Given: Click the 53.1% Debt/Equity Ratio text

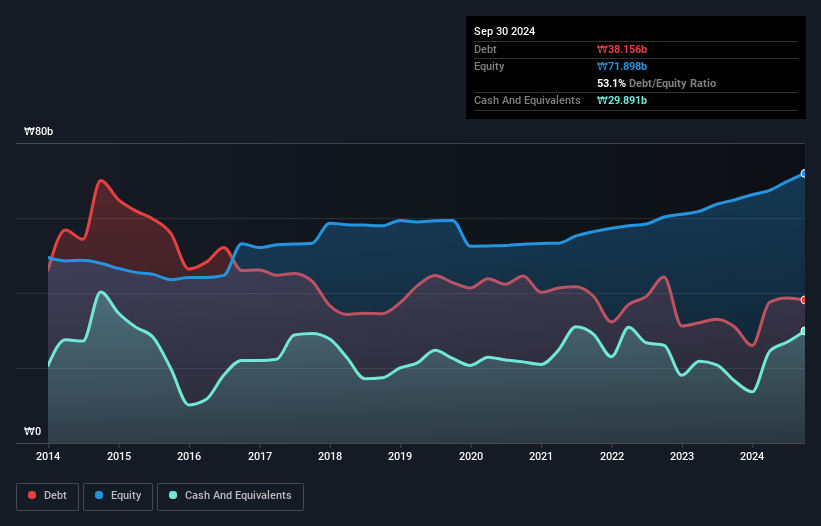Looking at the screenshot, I should (x=657, y=83).
